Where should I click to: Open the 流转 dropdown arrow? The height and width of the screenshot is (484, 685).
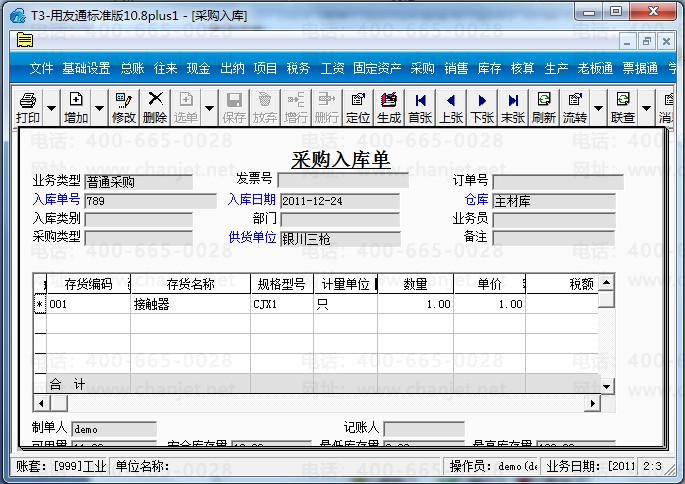[x=599, y=108]
